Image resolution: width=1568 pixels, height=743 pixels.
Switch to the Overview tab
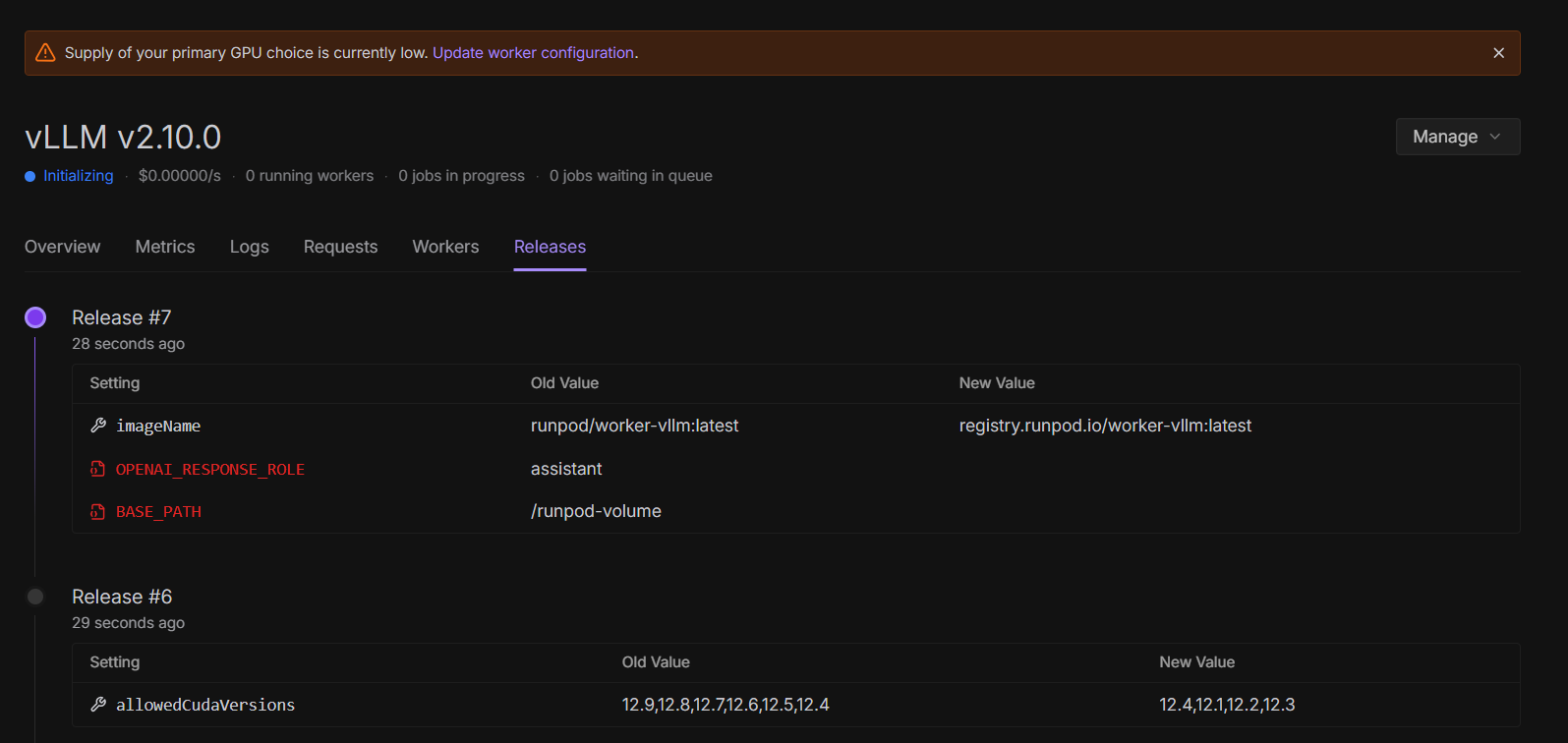click(x=62, y=247)
